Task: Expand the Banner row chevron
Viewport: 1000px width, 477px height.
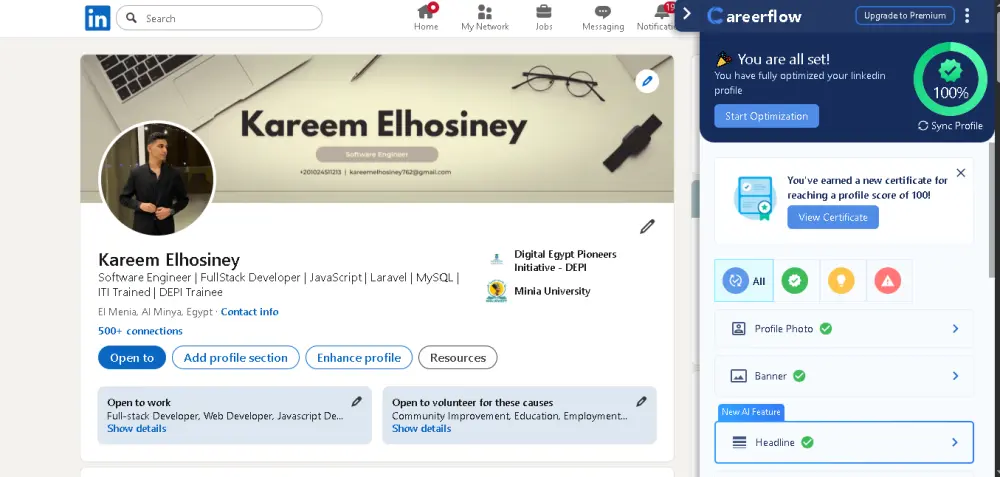Action: (955, 376)
